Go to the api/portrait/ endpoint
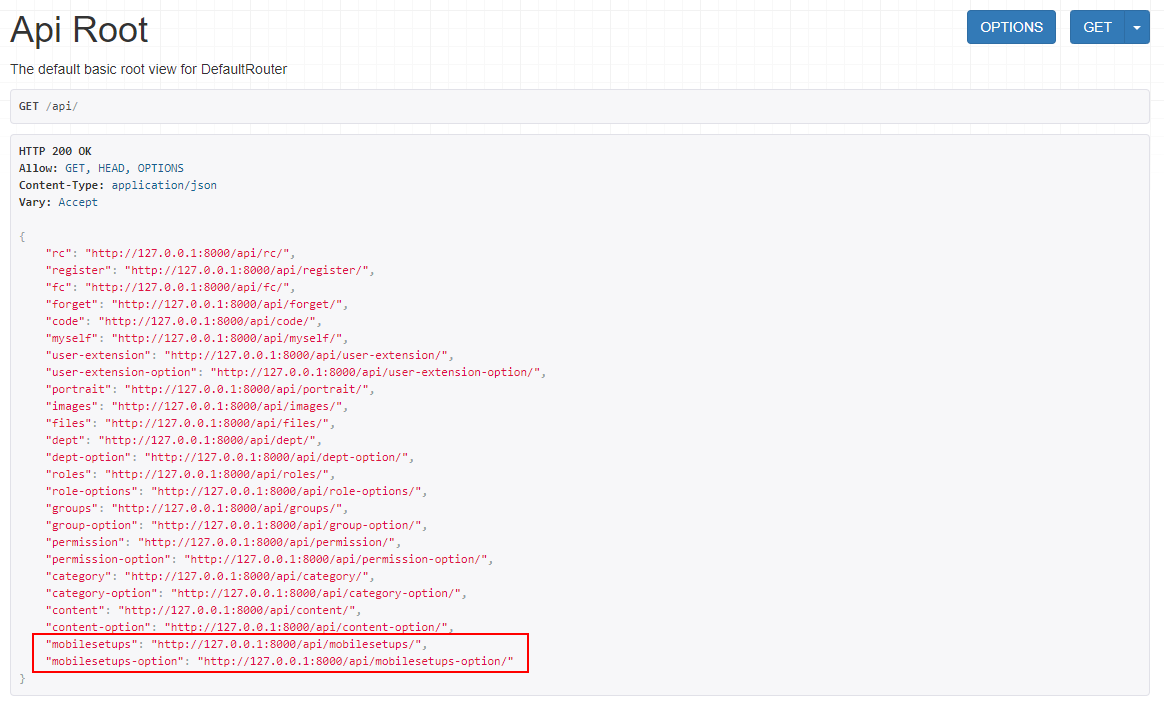This screenshot has height=707, width=1164. coord(249,389)
